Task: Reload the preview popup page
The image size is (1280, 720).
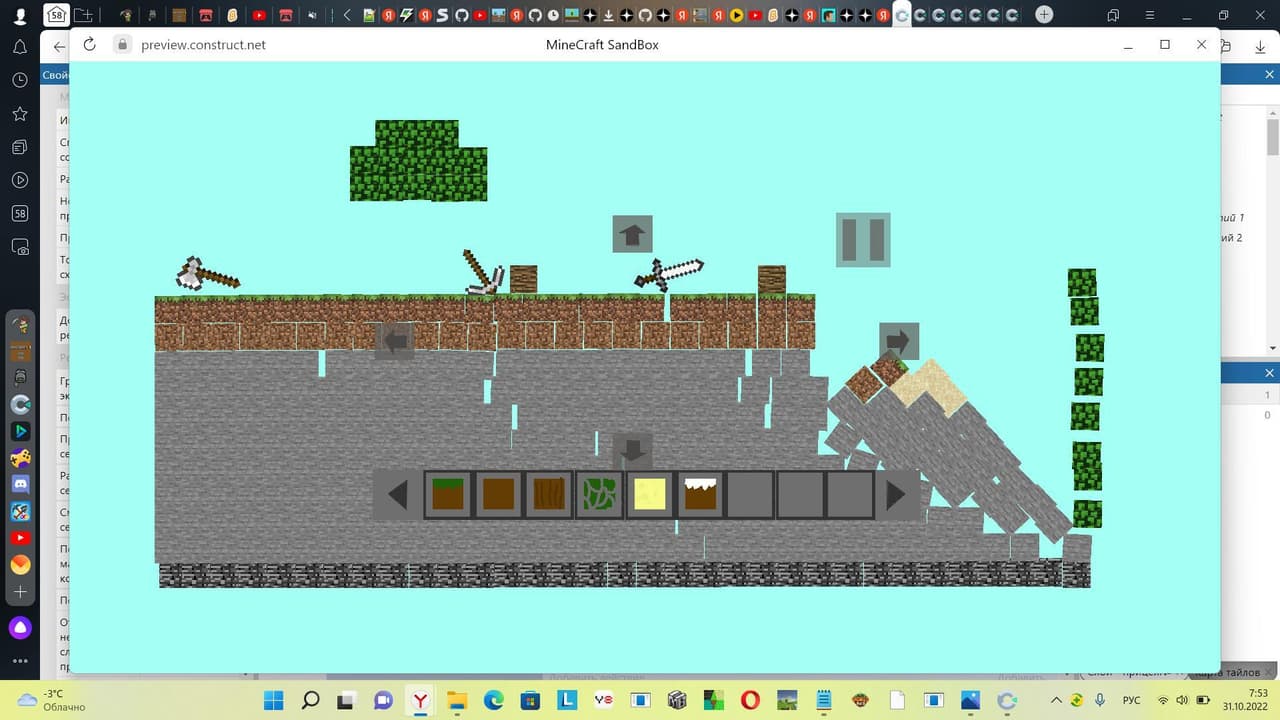Action: pyautogui.click(x=89, y=44)
